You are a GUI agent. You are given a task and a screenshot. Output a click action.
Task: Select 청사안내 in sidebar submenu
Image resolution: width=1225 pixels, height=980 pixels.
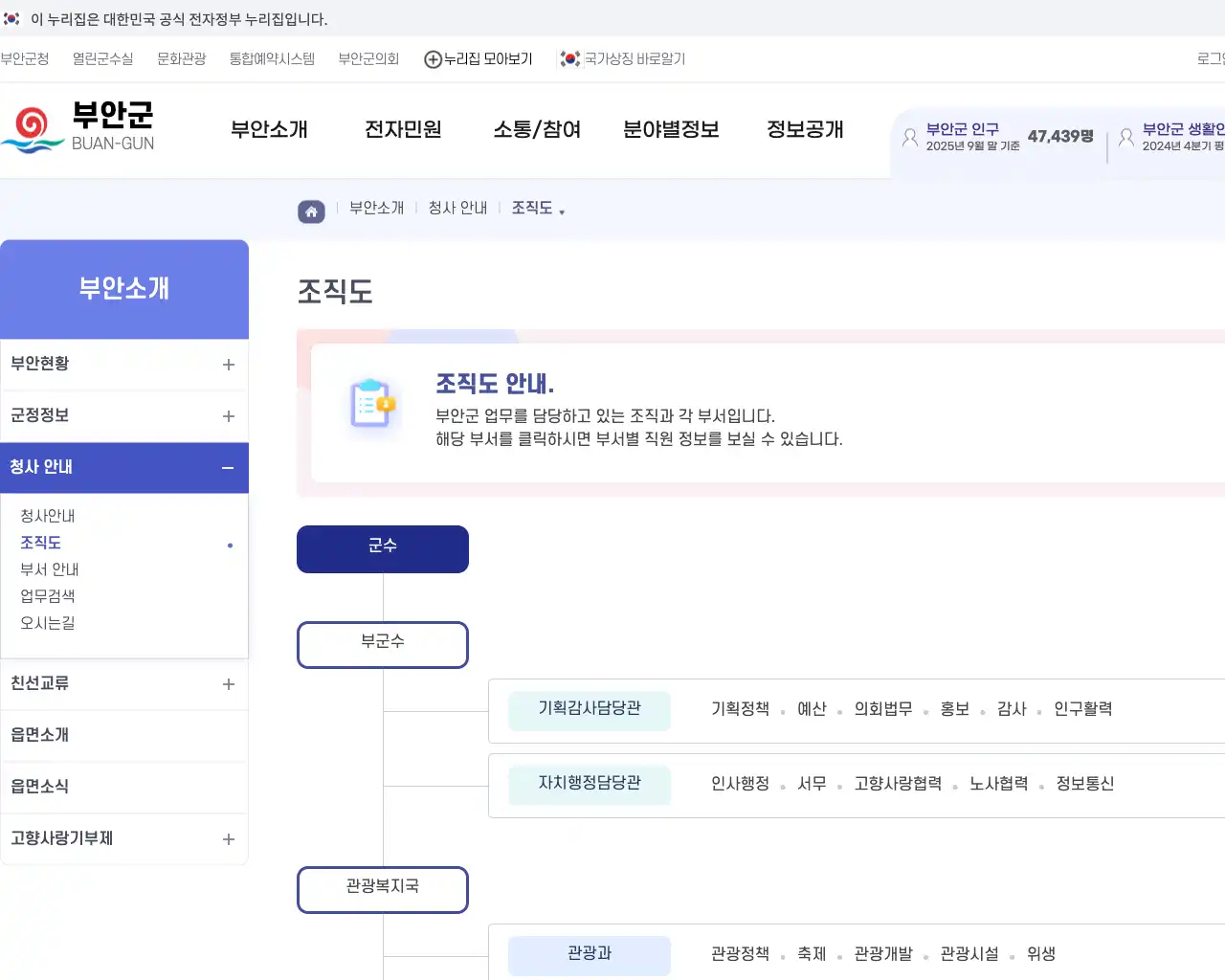[x=48, y=516]
